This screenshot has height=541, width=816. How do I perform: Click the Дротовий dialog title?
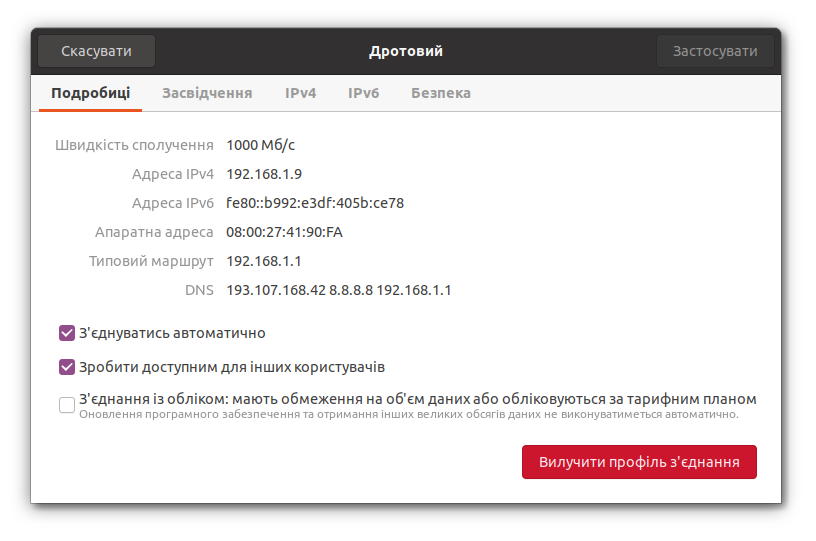pyautogui.click(x=405, y=51)
